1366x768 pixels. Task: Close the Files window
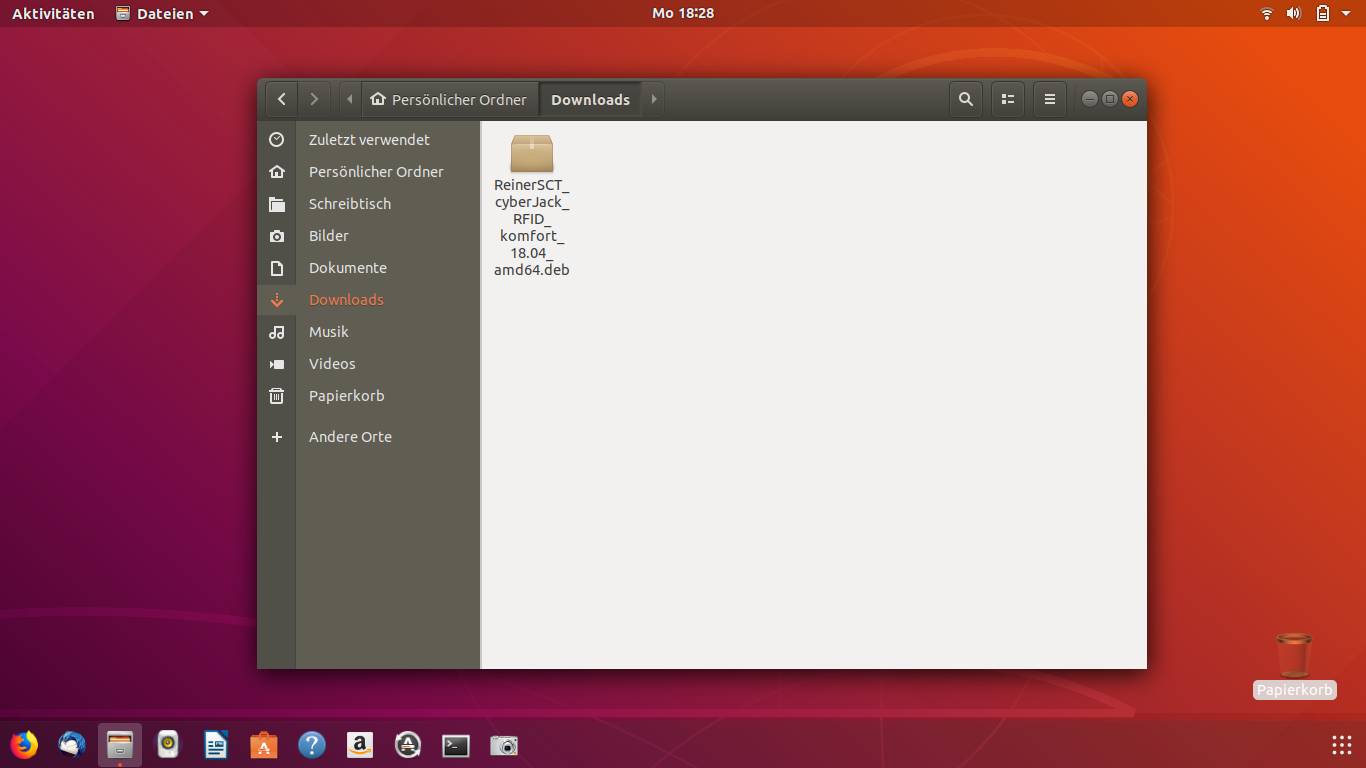1130,99
